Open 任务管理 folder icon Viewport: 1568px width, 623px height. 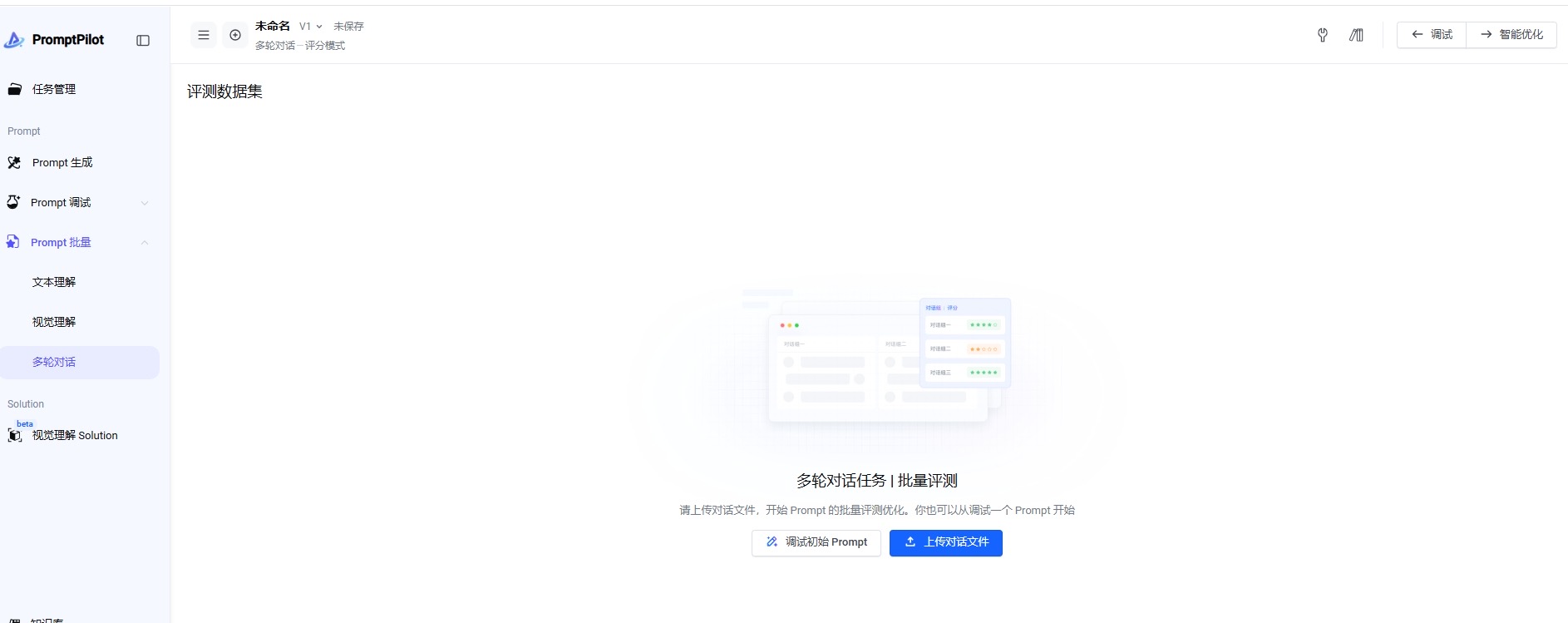click(14, 89)
